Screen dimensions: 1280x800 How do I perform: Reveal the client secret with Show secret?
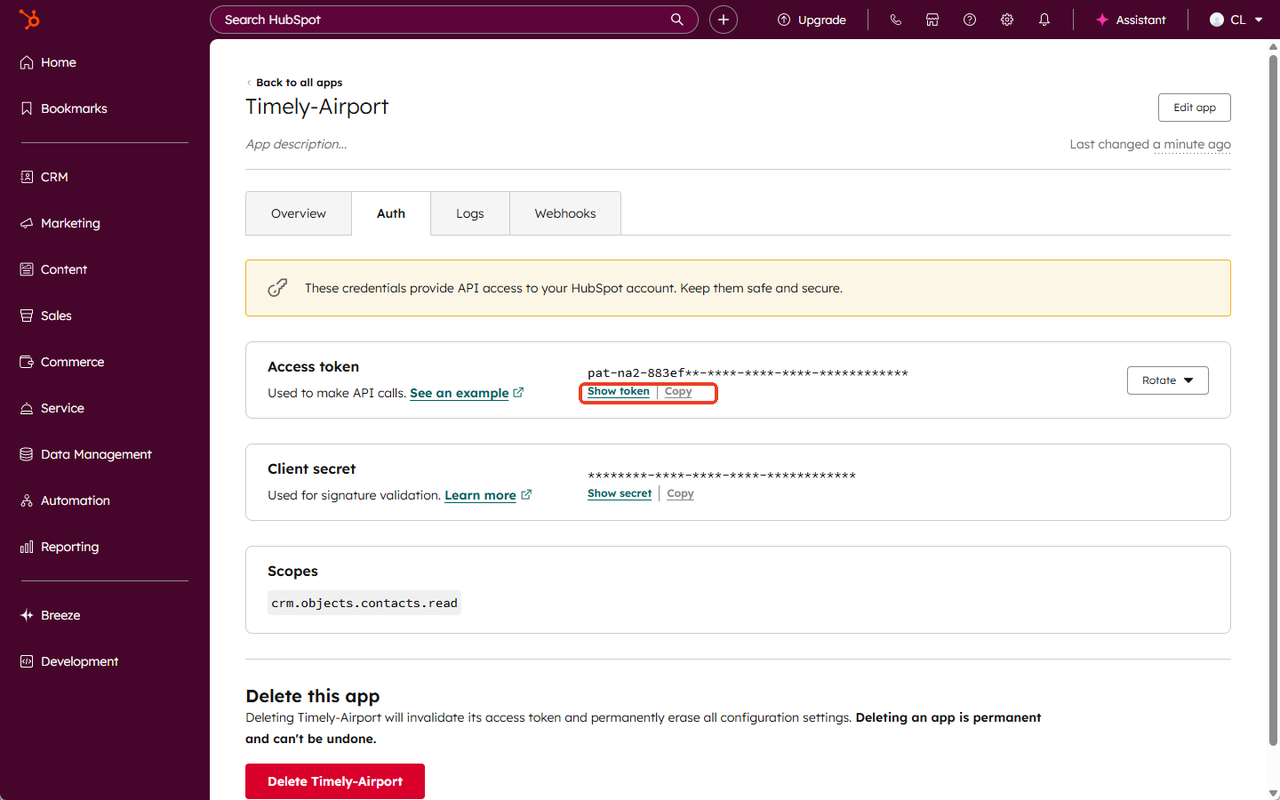pyautogui.click(x=619, y=494)
